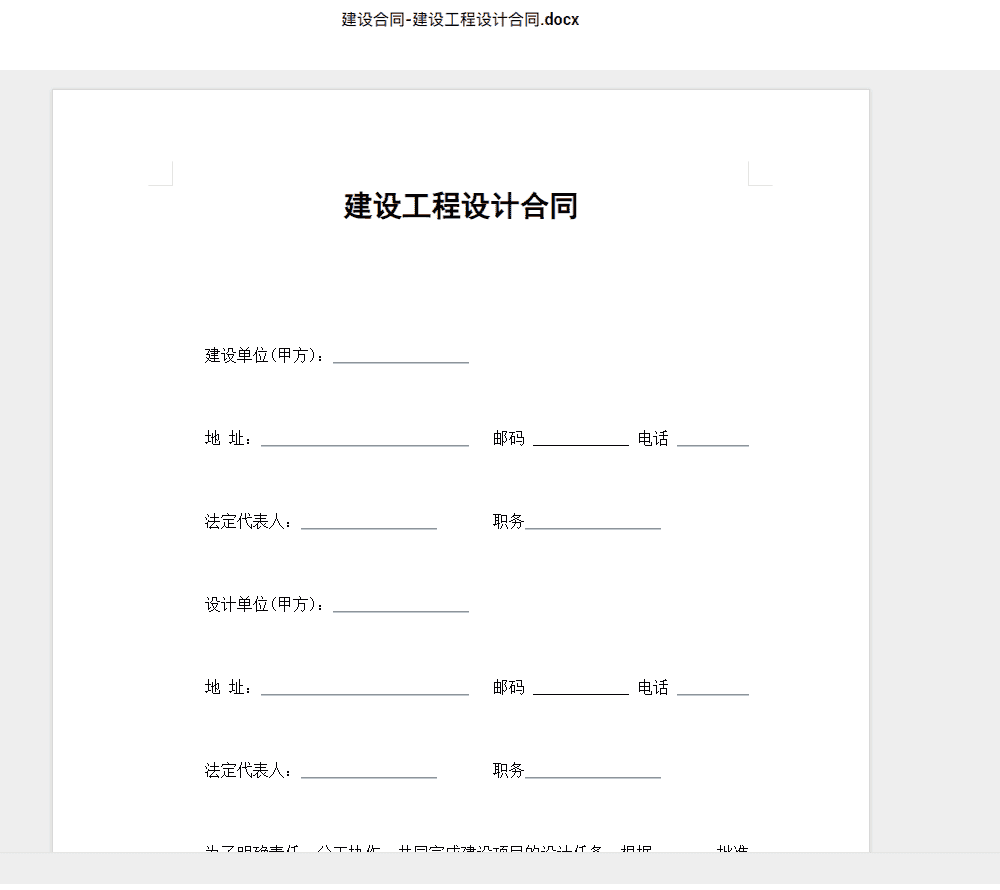Viewport: 1000px width, 890px height.
Task: Click the file name 建设合同-建设工程设计合同.docx
Action: 460,20
